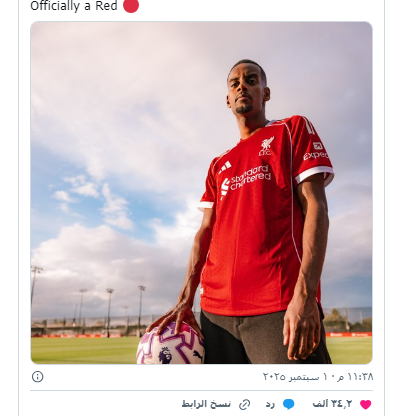This screenshot has height=416, width=413.
Task: Click the Premier League lion on the ball
Action: 164,355
